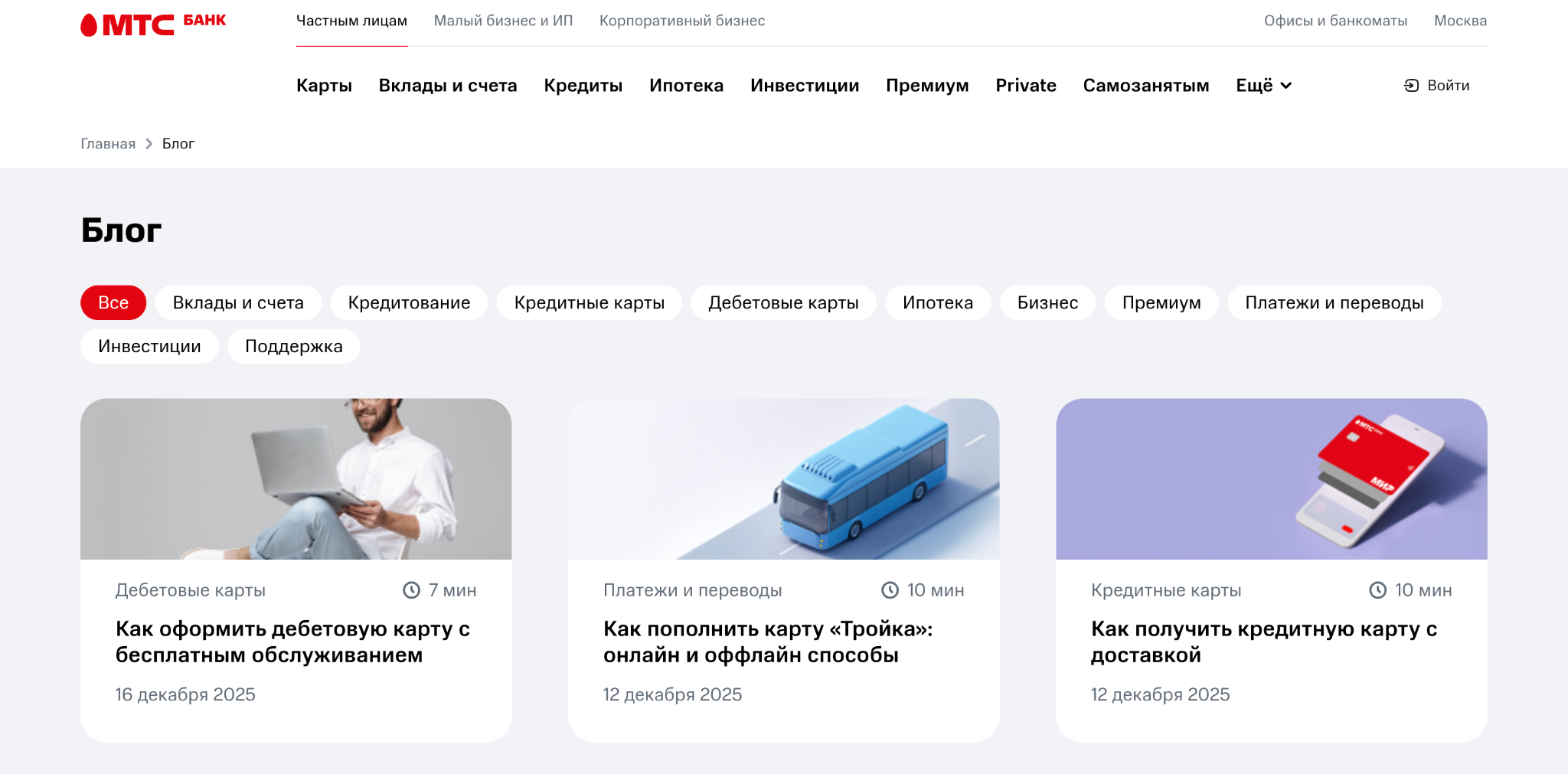This screenshot has height=774, width=1568.
Task: Filter blog by Инвестиции chip
Action: click(x=149, y=347)
